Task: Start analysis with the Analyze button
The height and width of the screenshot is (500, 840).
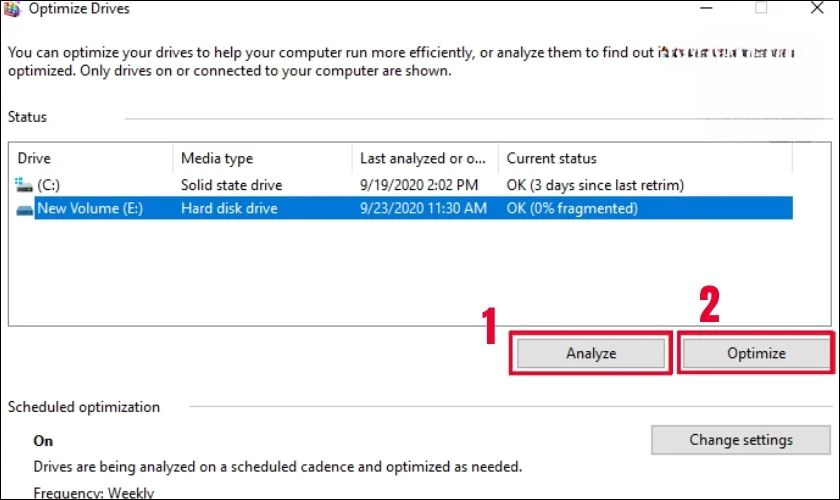Action: pos(591,354)
